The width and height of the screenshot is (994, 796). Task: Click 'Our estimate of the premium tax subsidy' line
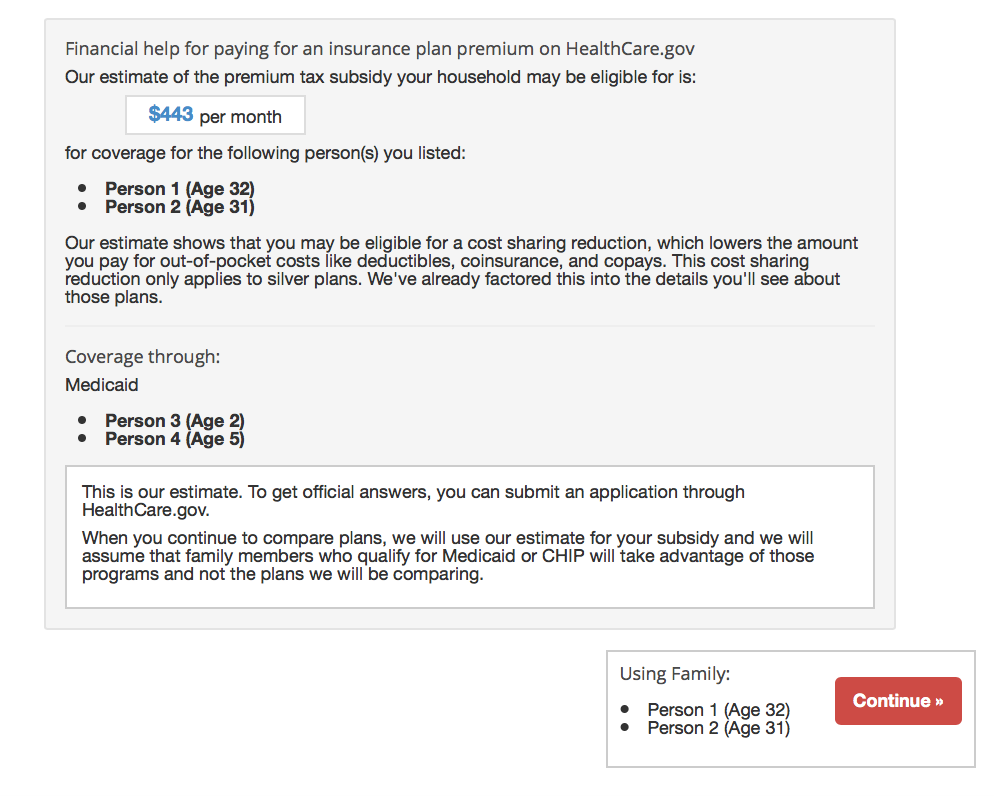380,77
